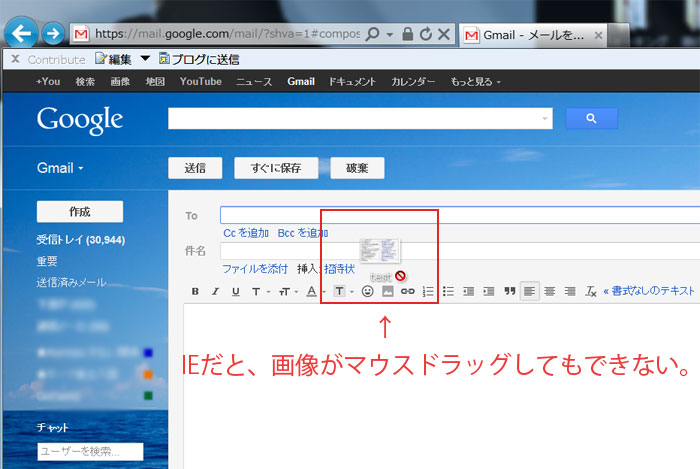
Task: Apply numbered list formatting
Action: (x=428, y=291)
